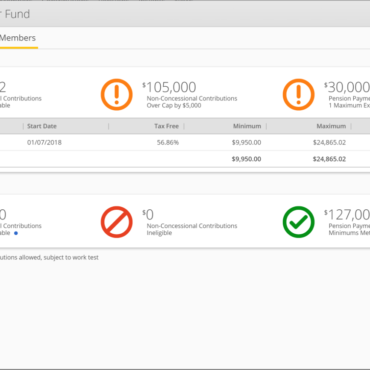
Task: Click the Non-Concessional Contributions Ineligible label
Action: click(192, 229)
